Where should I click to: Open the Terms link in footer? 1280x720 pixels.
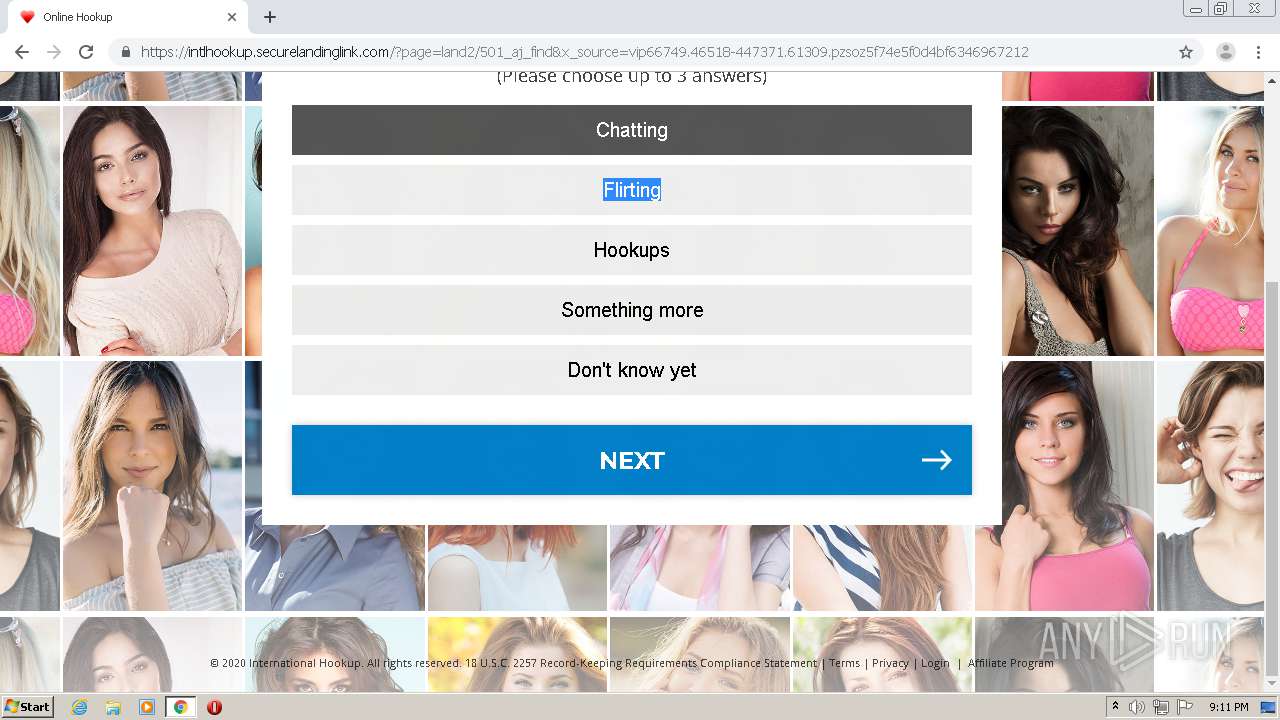(844, 663)
